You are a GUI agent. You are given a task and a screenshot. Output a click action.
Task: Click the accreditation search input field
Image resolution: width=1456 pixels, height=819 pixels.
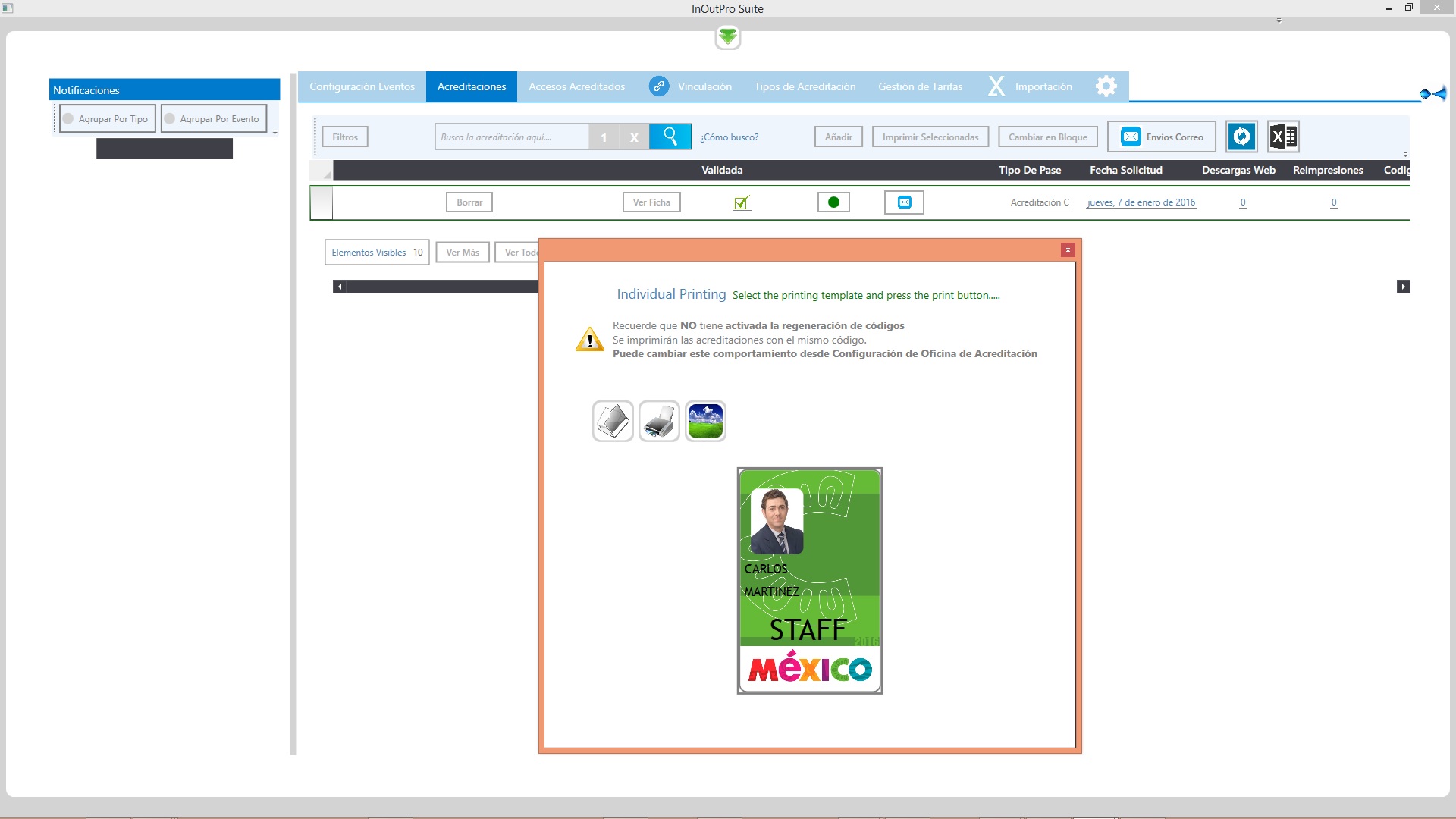(x=512, y=136)
